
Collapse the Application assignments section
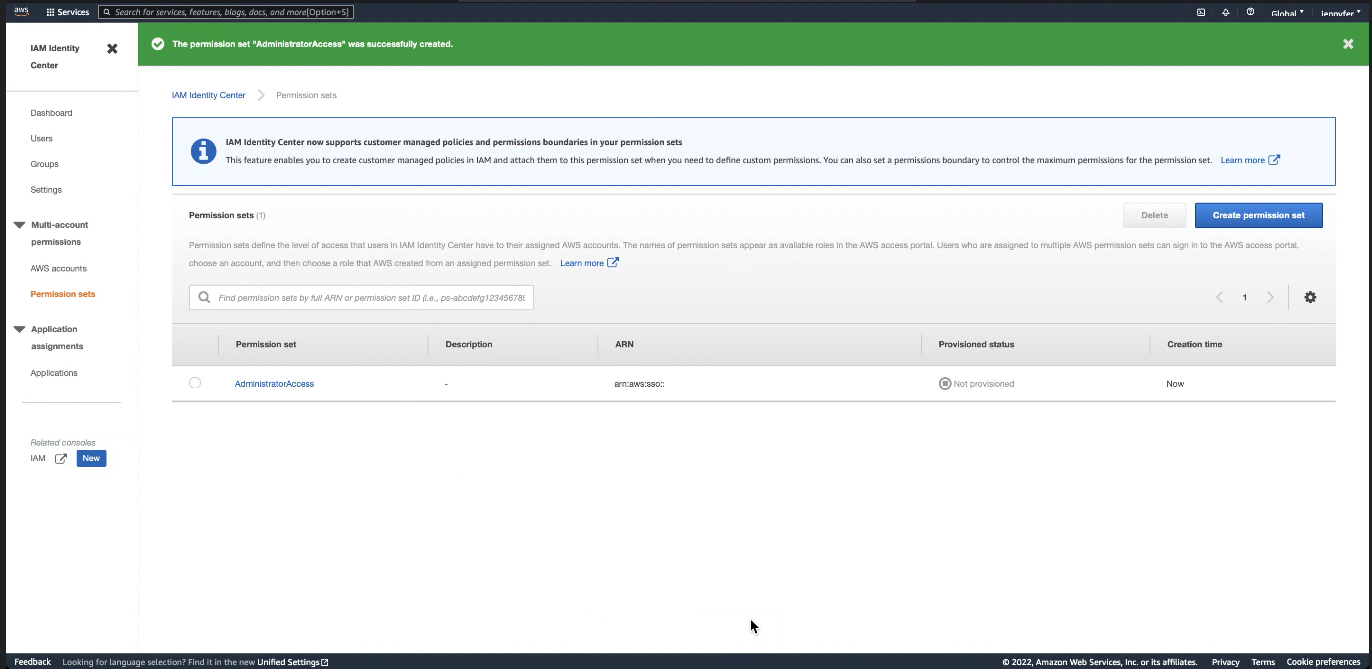[x=19, y=329]
